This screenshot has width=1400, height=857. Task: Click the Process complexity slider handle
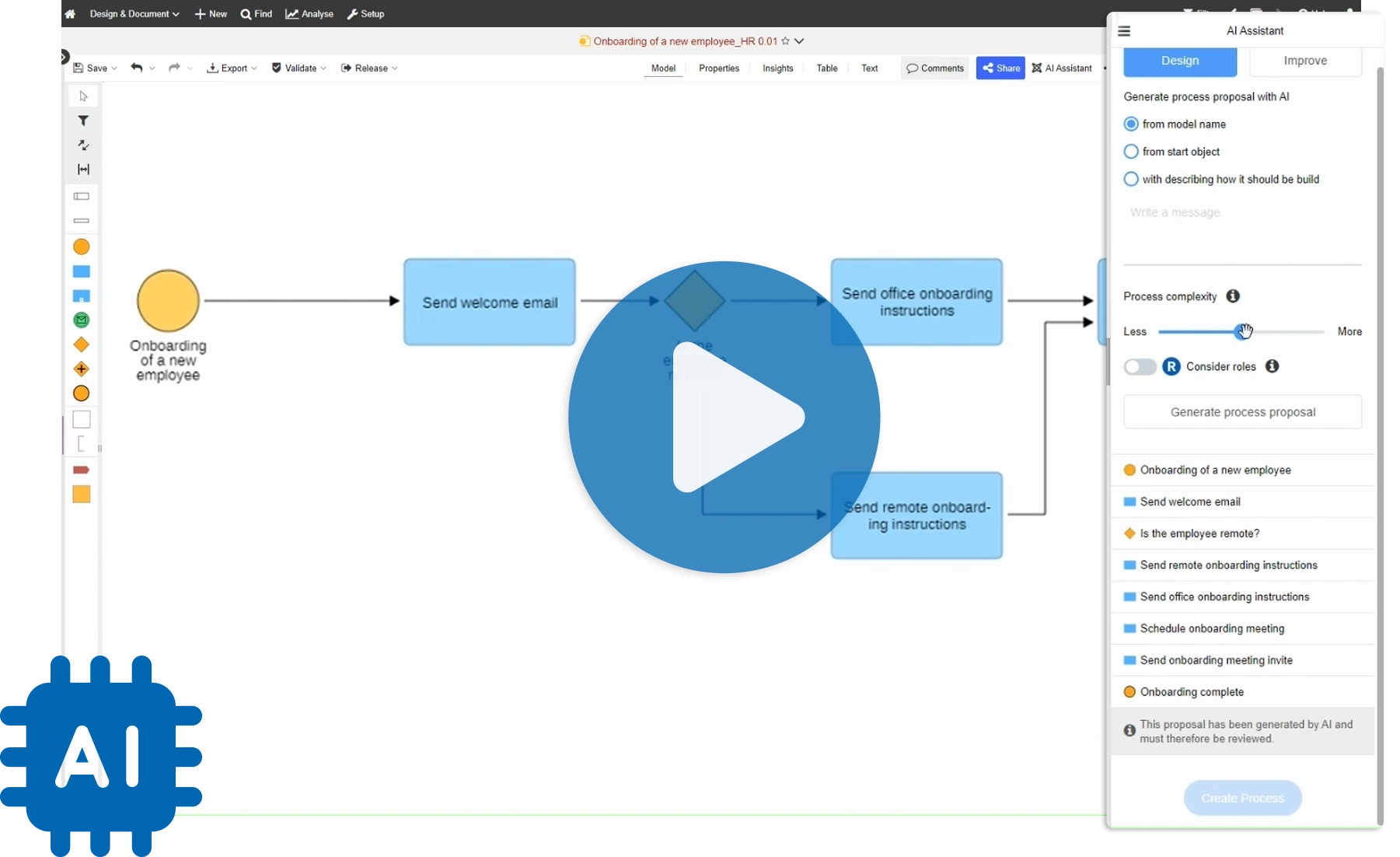(1242, 331)
